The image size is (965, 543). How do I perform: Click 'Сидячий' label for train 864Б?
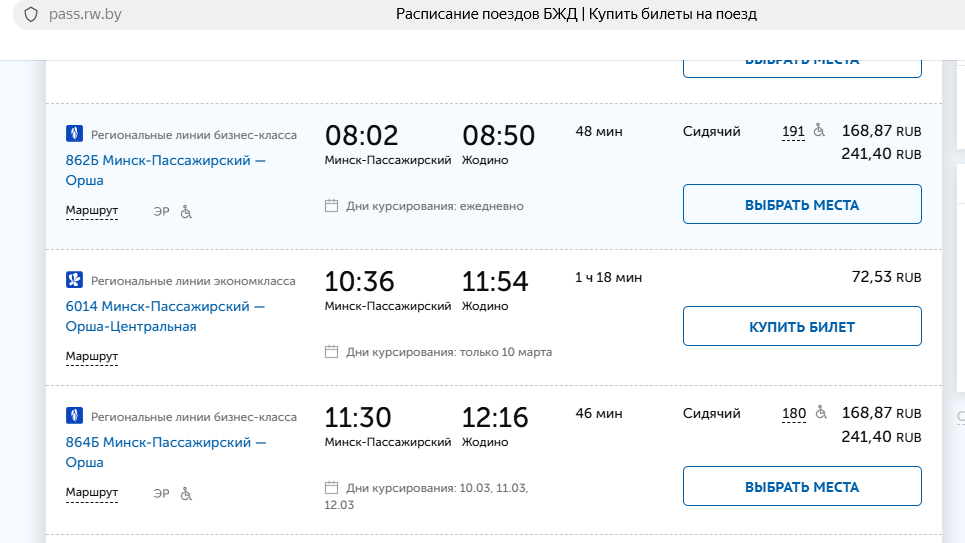pyautogui.click(x=711, y=413)
